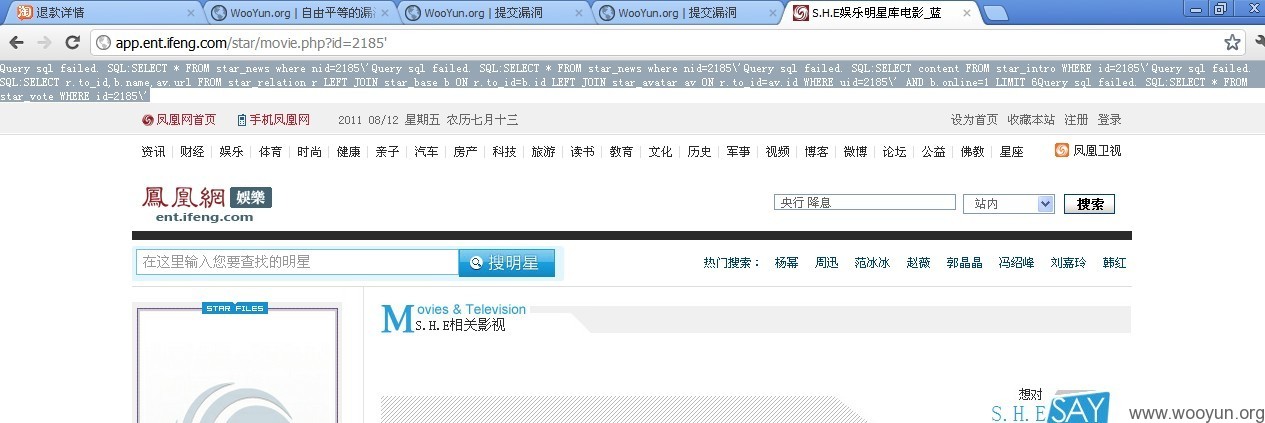Open the 视频 nav item
Viewport: 1265px width, 423px height.
coord(777,152)
